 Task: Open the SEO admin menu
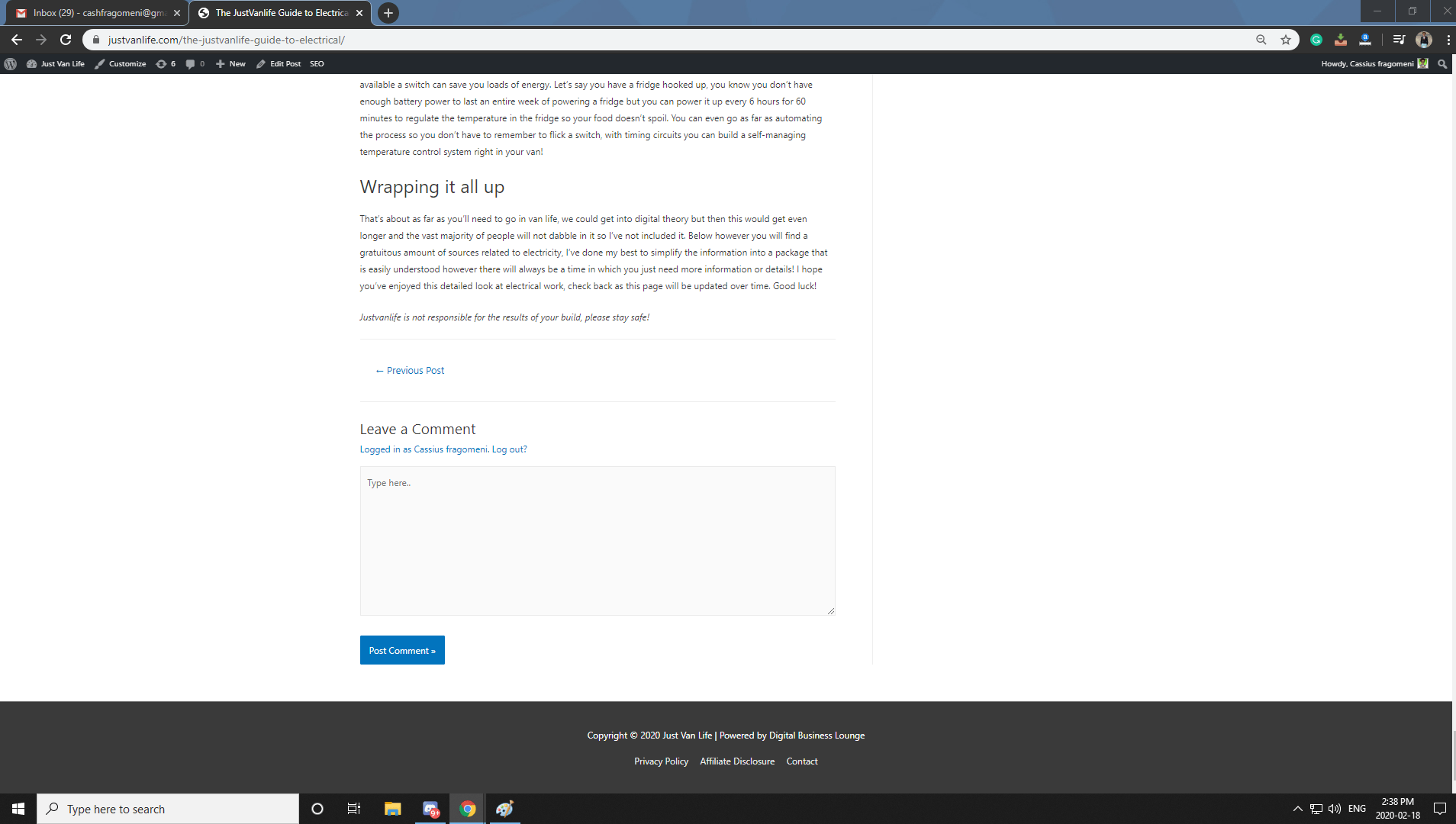click(317, 64)
